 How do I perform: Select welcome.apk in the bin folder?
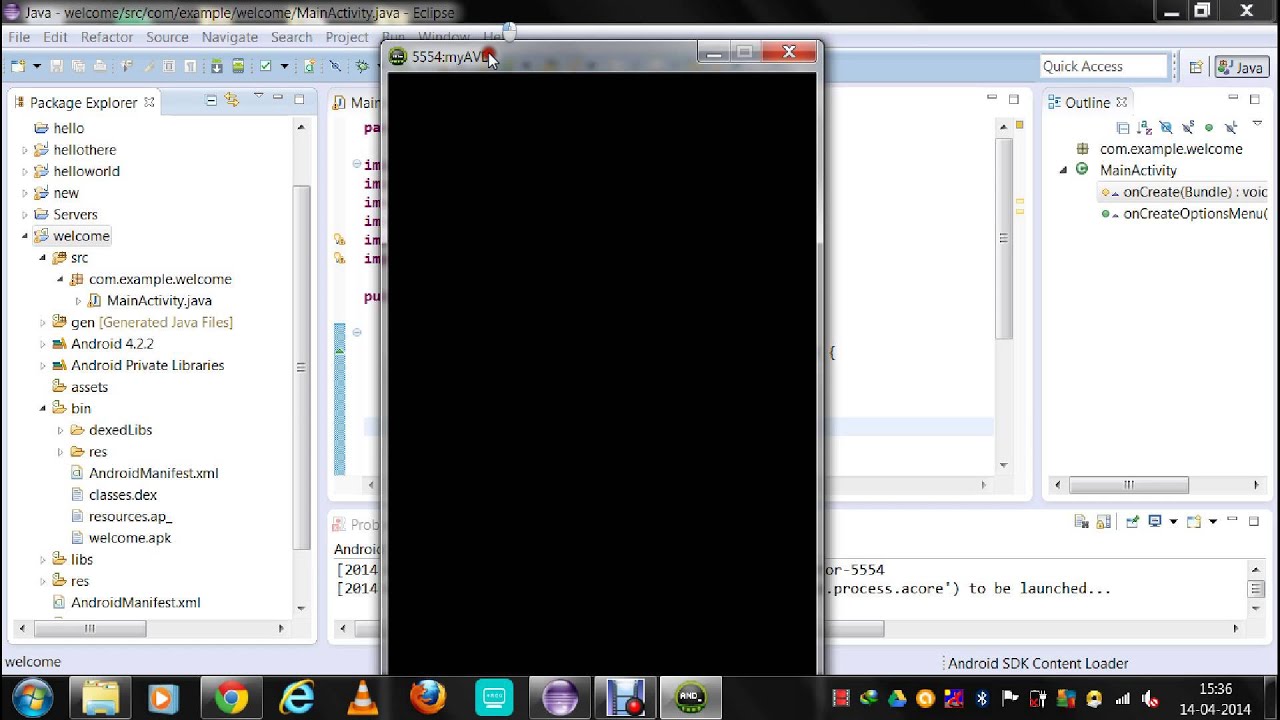[129, 538]
